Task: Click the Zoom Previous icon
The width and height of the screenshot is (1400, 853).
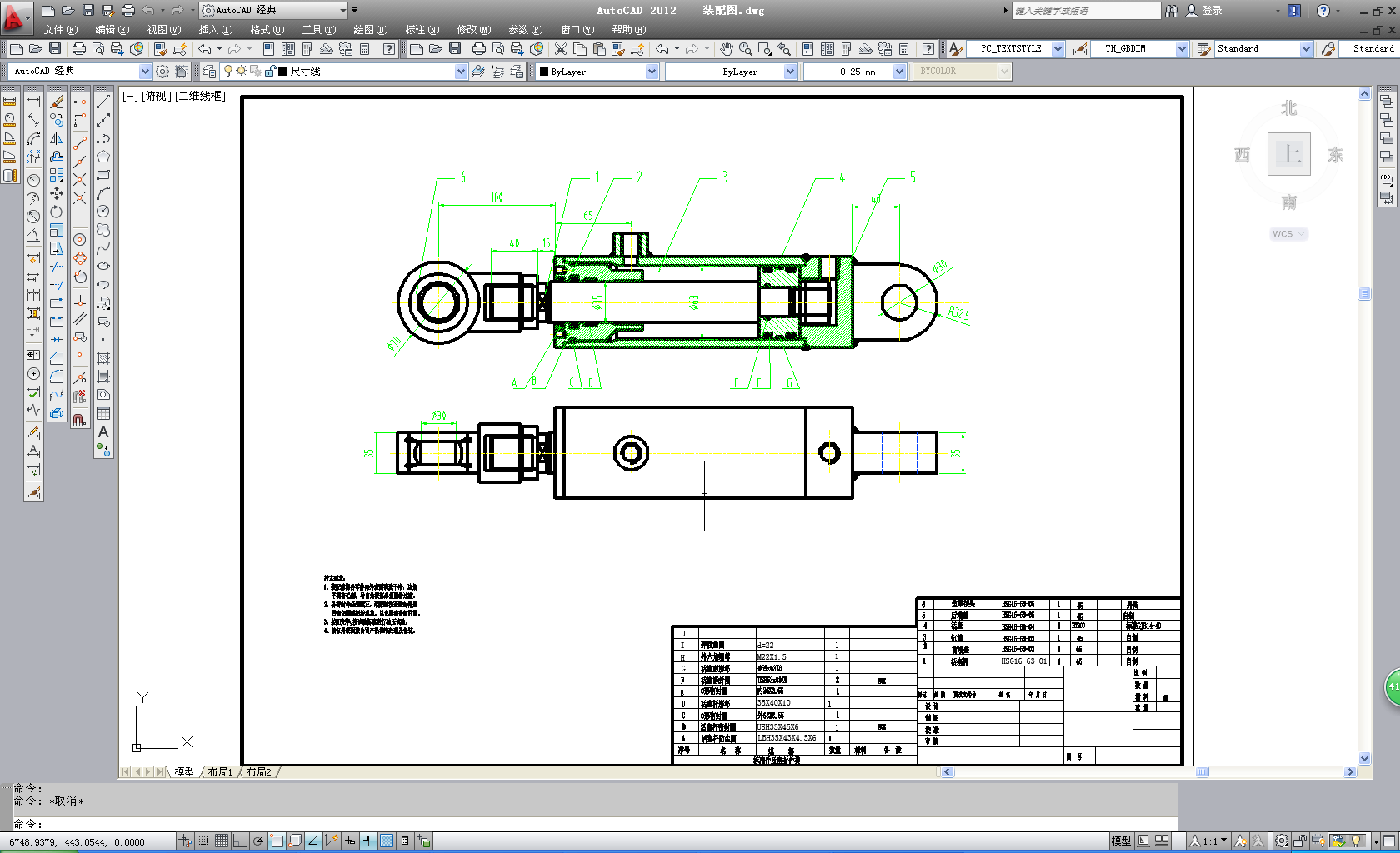Action: [x=784, y=49]
